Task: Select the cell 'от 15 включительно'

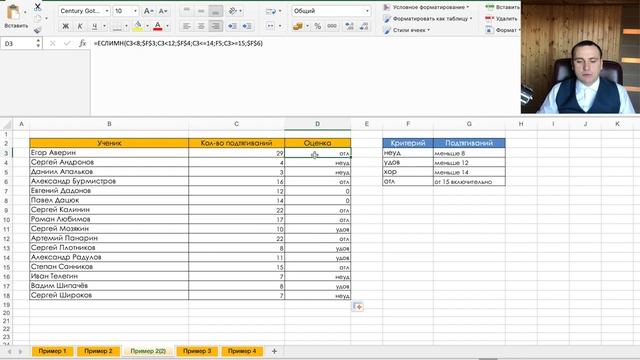Action: pyautogui.click(x=469, y=181)
